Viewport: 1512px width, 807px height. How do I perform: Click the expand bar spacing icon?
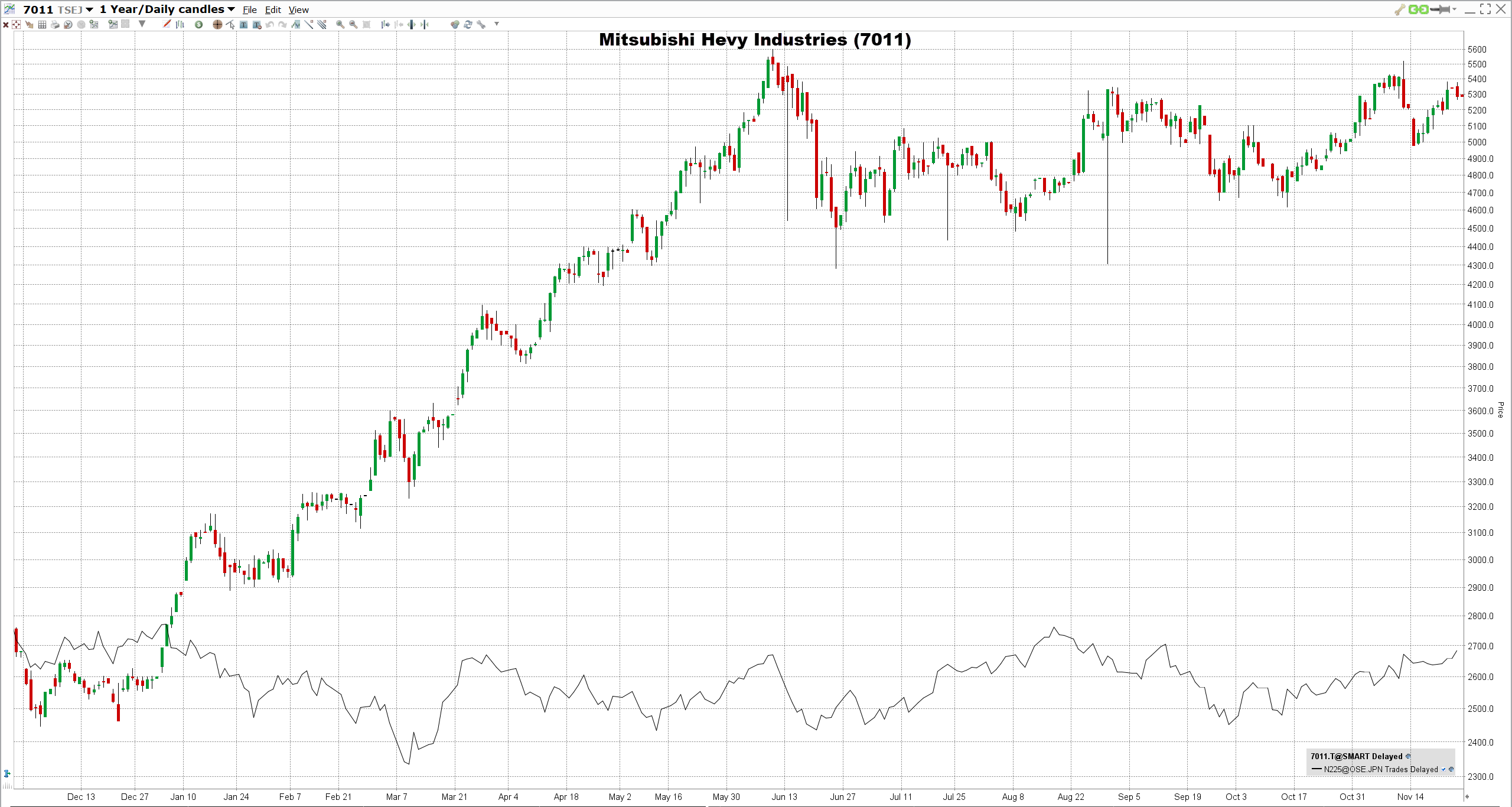click(412, 24)
